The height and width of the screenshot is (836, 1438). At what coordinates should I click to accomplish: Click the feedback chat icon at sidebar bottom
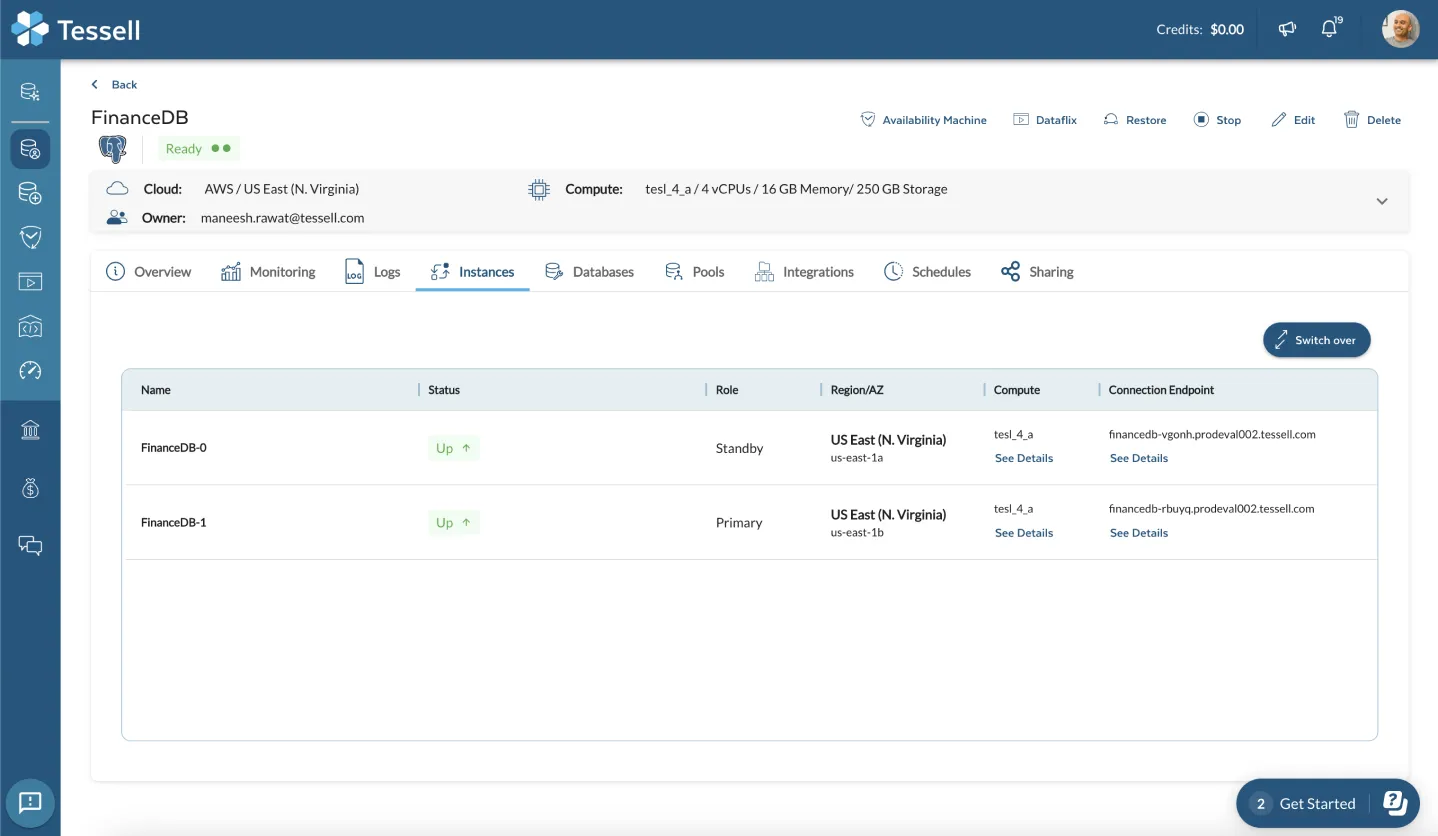30,803
